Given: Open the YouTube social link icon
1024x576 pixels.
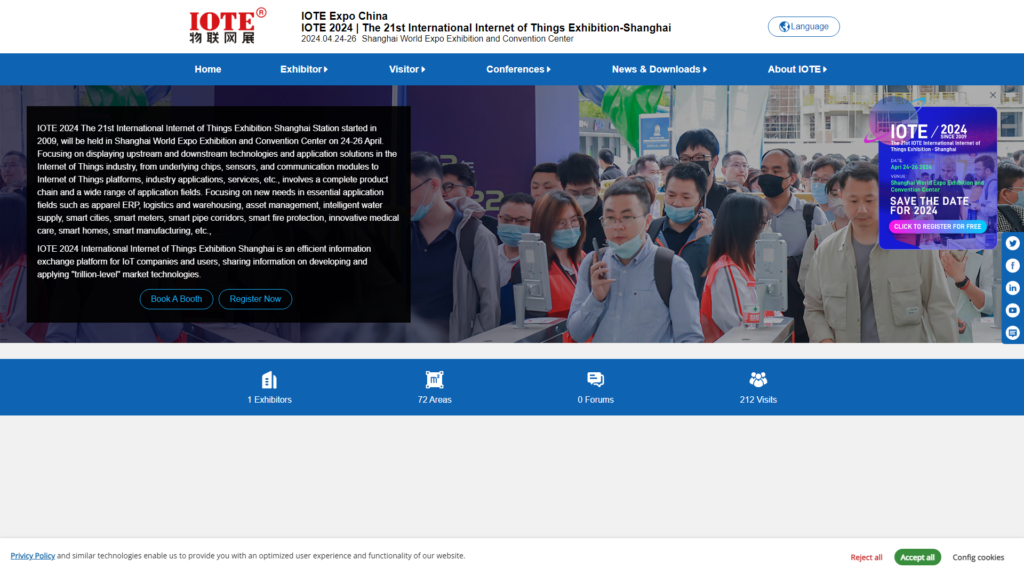Looking at the screenshot, I should (1012, 310).
